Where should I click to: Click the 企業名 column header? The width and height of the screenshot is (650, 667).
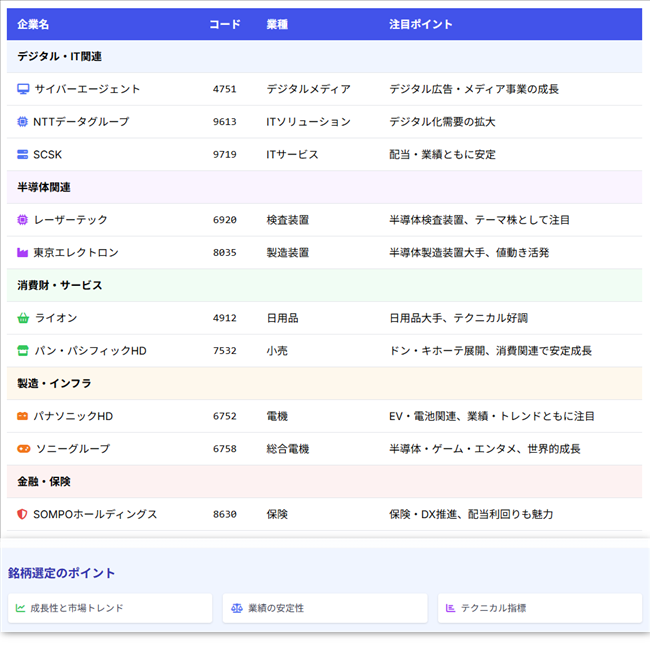(33, 24)
